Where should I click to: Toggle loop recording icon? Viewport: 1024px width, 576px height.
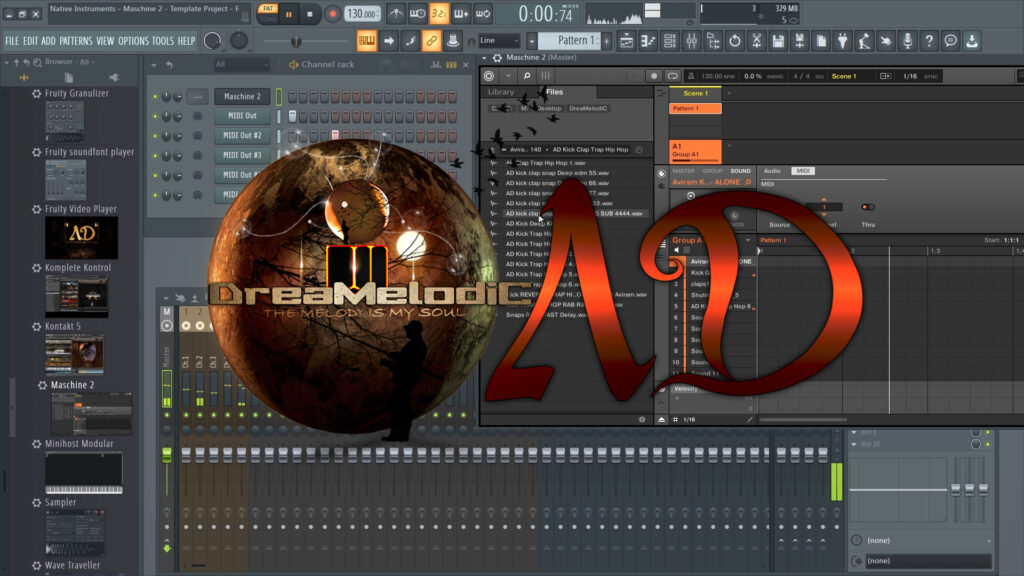pos(483,14)
